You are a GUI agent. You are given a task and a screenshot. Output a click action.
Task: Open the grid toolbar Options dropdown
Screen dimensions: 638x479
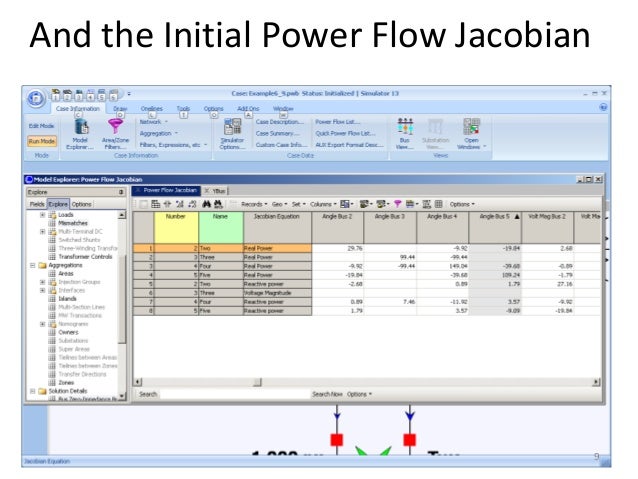point(462,204)
